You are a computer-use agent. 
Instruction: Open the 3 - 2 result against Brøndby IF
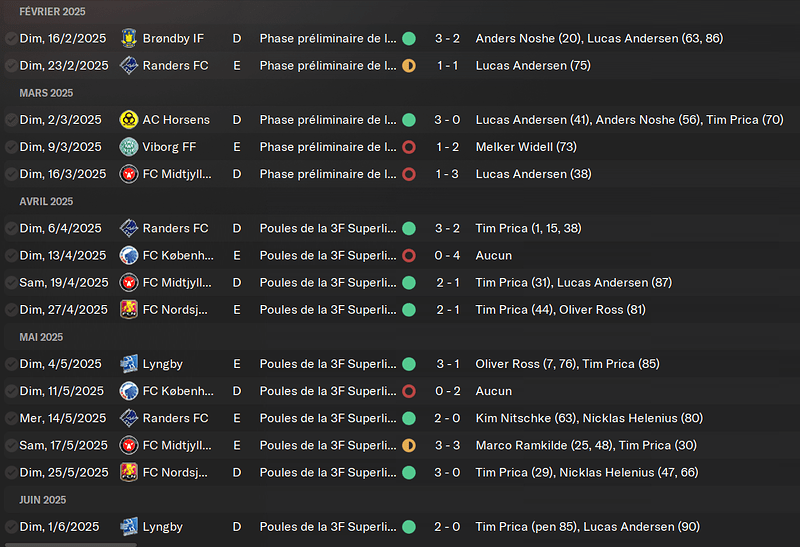pyautogui.click(x=447, y=38)
